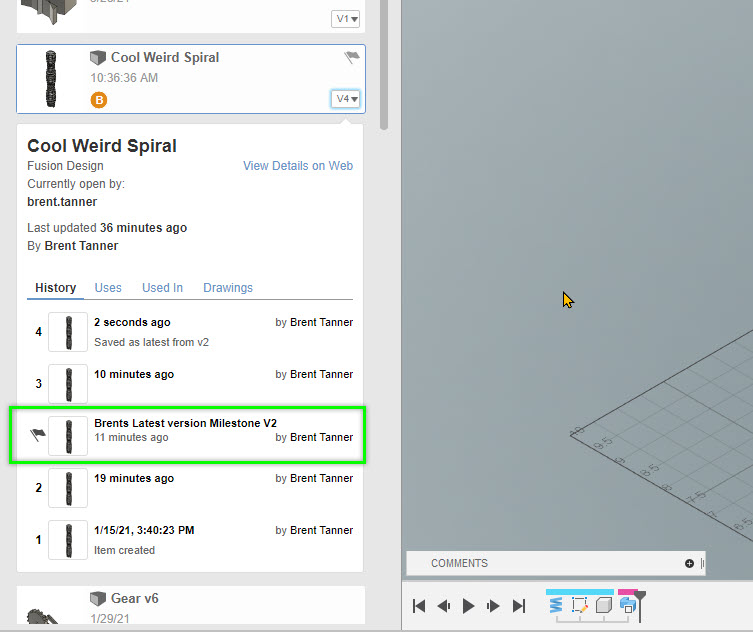Image resolution: width=753 pixels, height=632 pixels.
Task: Select the Sketch feature in the timeline
Action: click(x=580, y=605)
